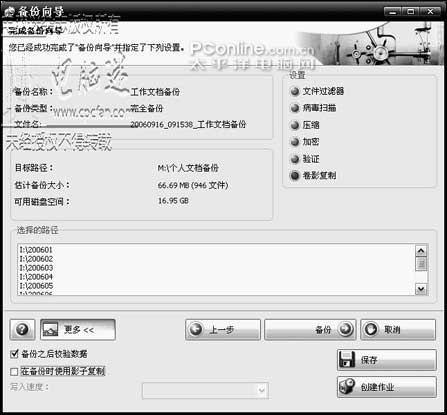Click the down arrow in the paths list scrollbar

coord(421,289)
